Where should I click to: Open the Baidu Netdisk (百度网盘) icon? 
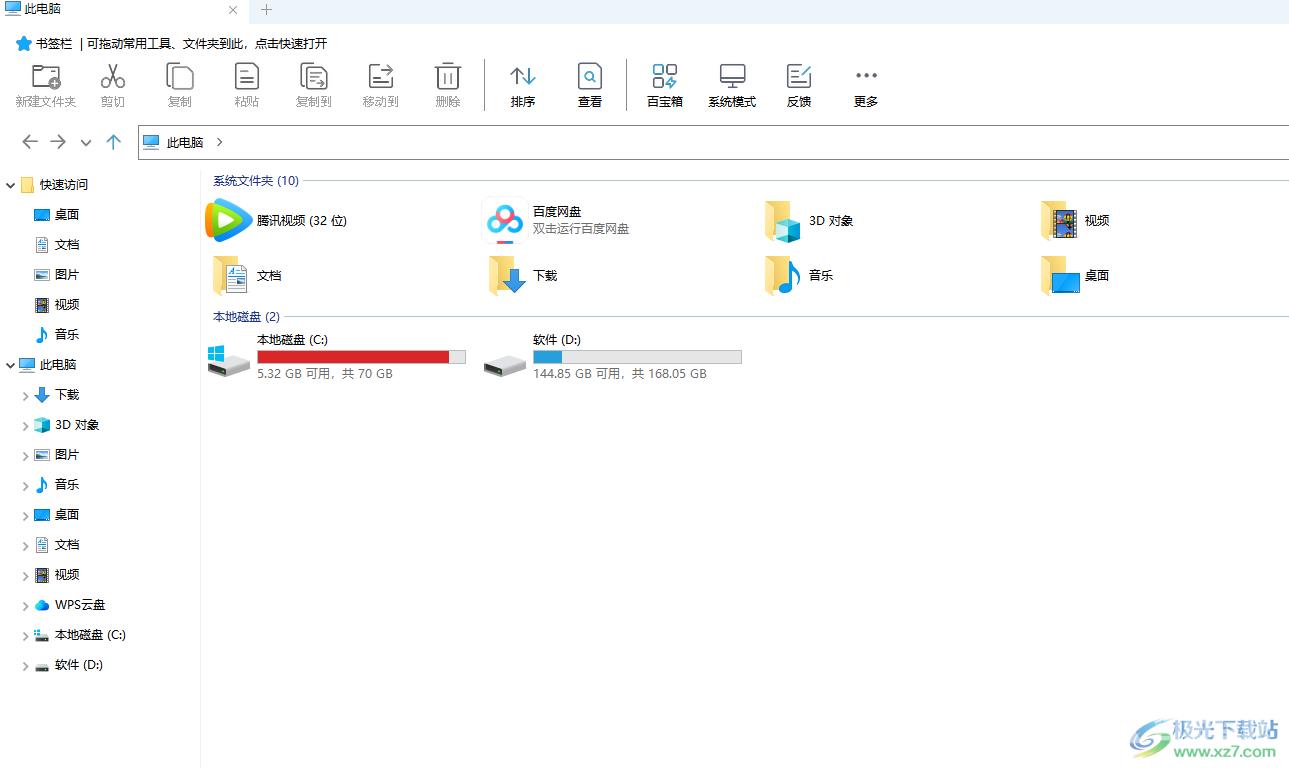click(x=505, y=220)
